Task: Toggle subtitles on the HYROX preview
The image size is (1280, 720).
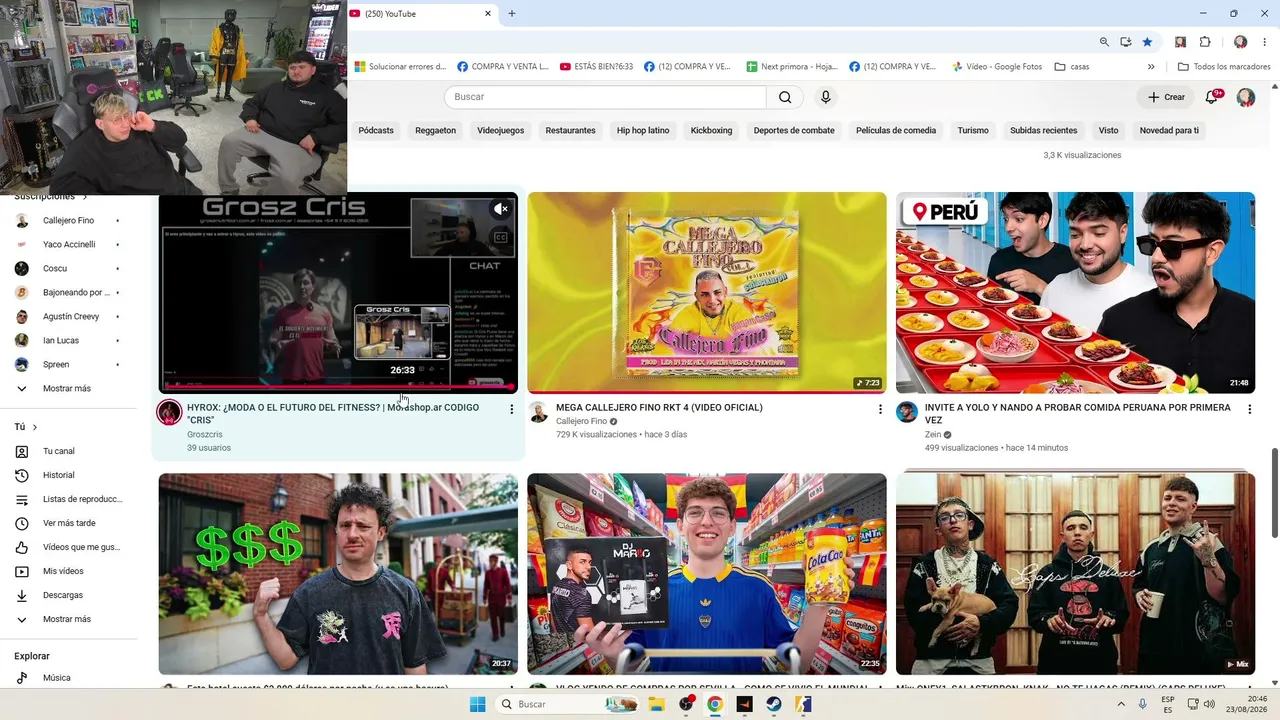Action: tap(499, 237)
